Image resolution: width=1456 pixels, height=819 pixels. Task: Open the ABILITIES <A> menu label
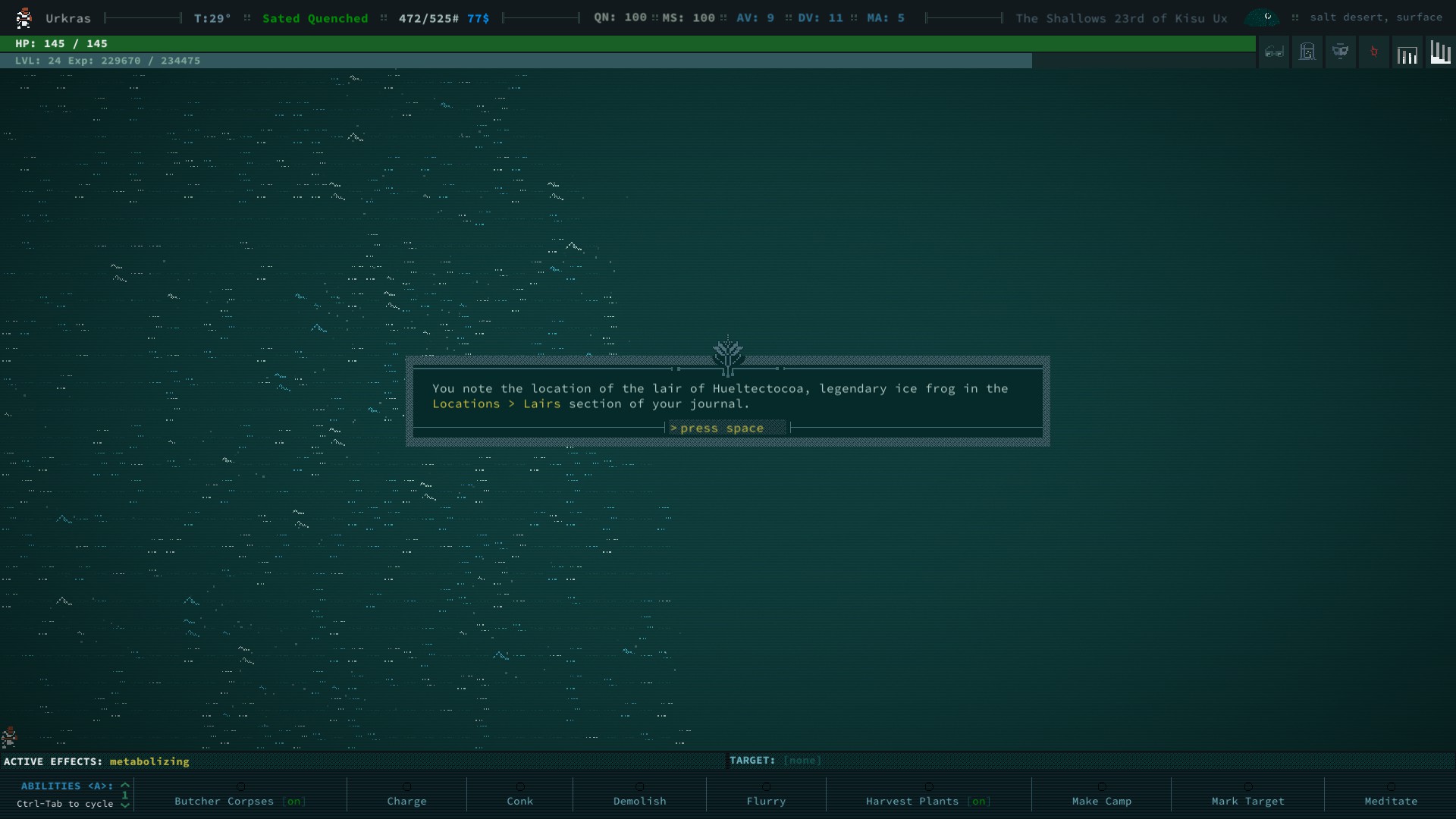pos(67,786)
